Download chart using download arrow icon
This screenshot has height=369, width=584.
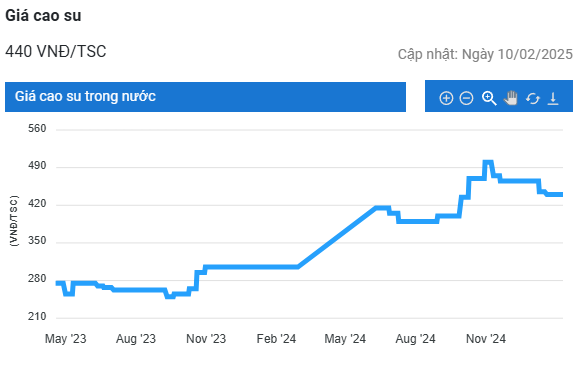(x=553, y=98)
